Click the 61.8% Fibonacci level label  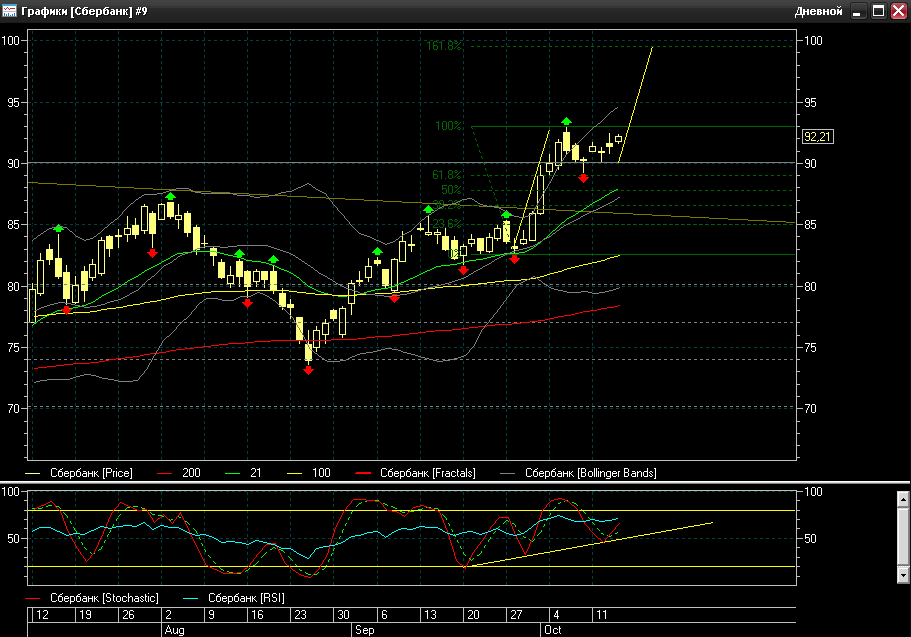click(x=447, y=175)
